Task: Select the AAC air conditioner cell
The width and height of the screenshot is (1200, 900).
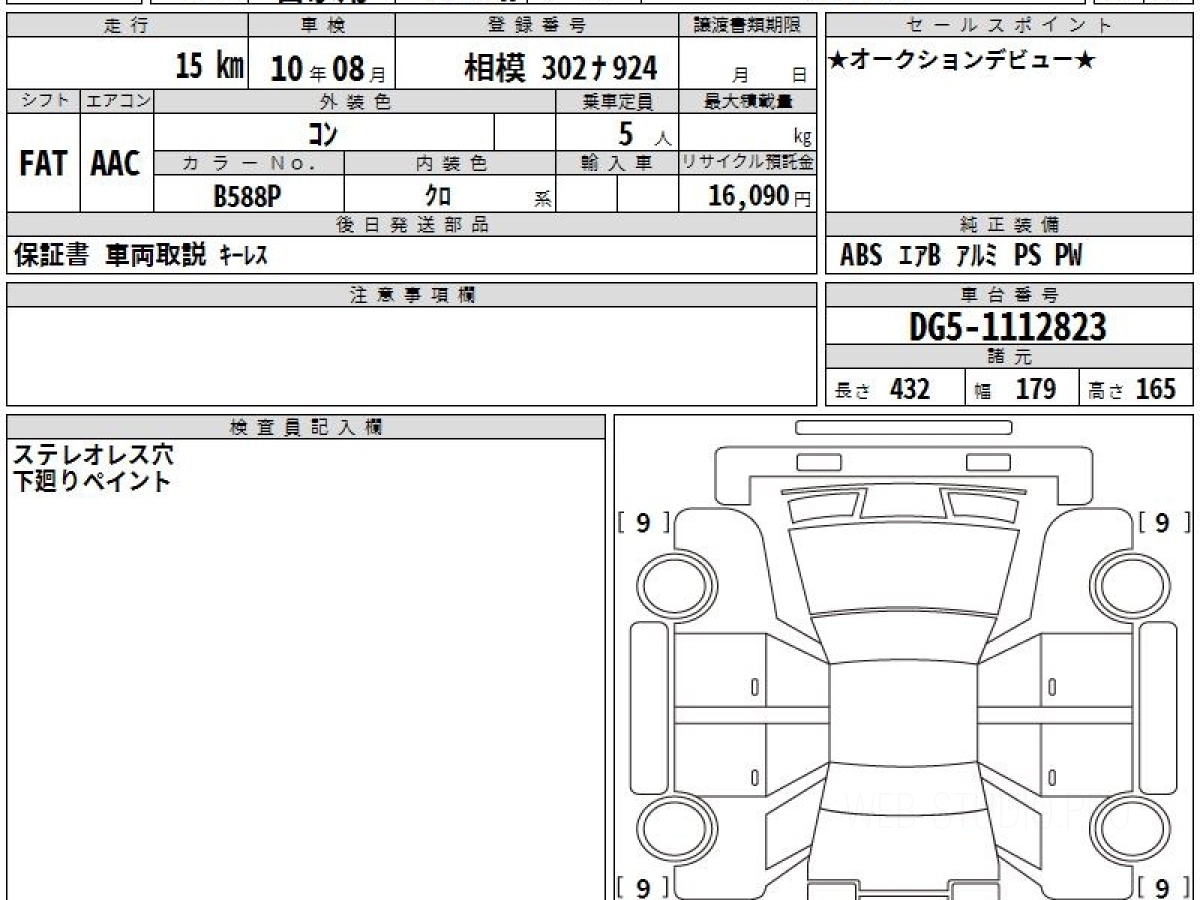Action: click(x=116, y=164)
